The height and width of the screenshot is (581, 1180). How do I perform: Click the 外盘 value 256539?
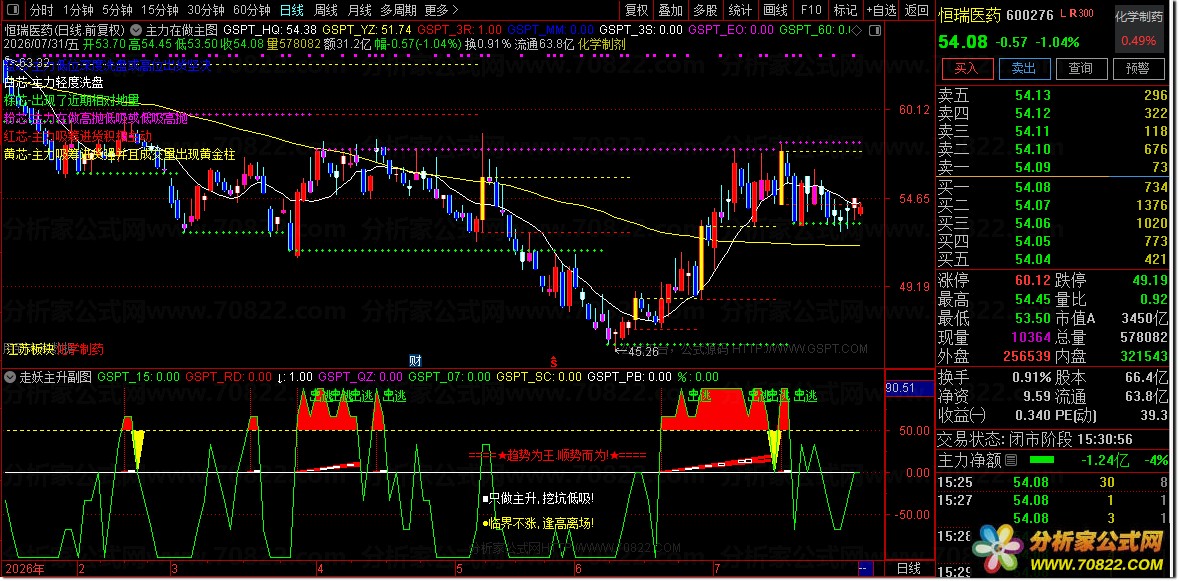point(1027,356)
